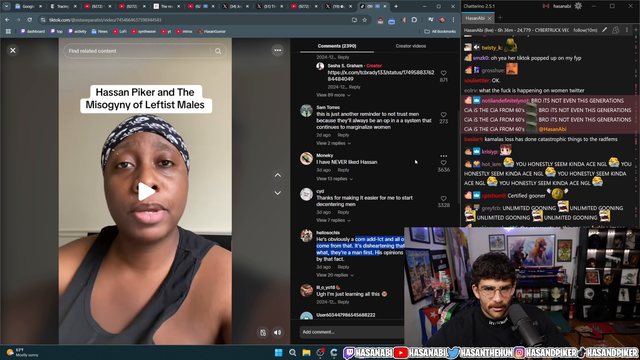This screenshot has height=360, width=640.
Task: Reply to cyd's comment
Action: (x=343, y=212)
